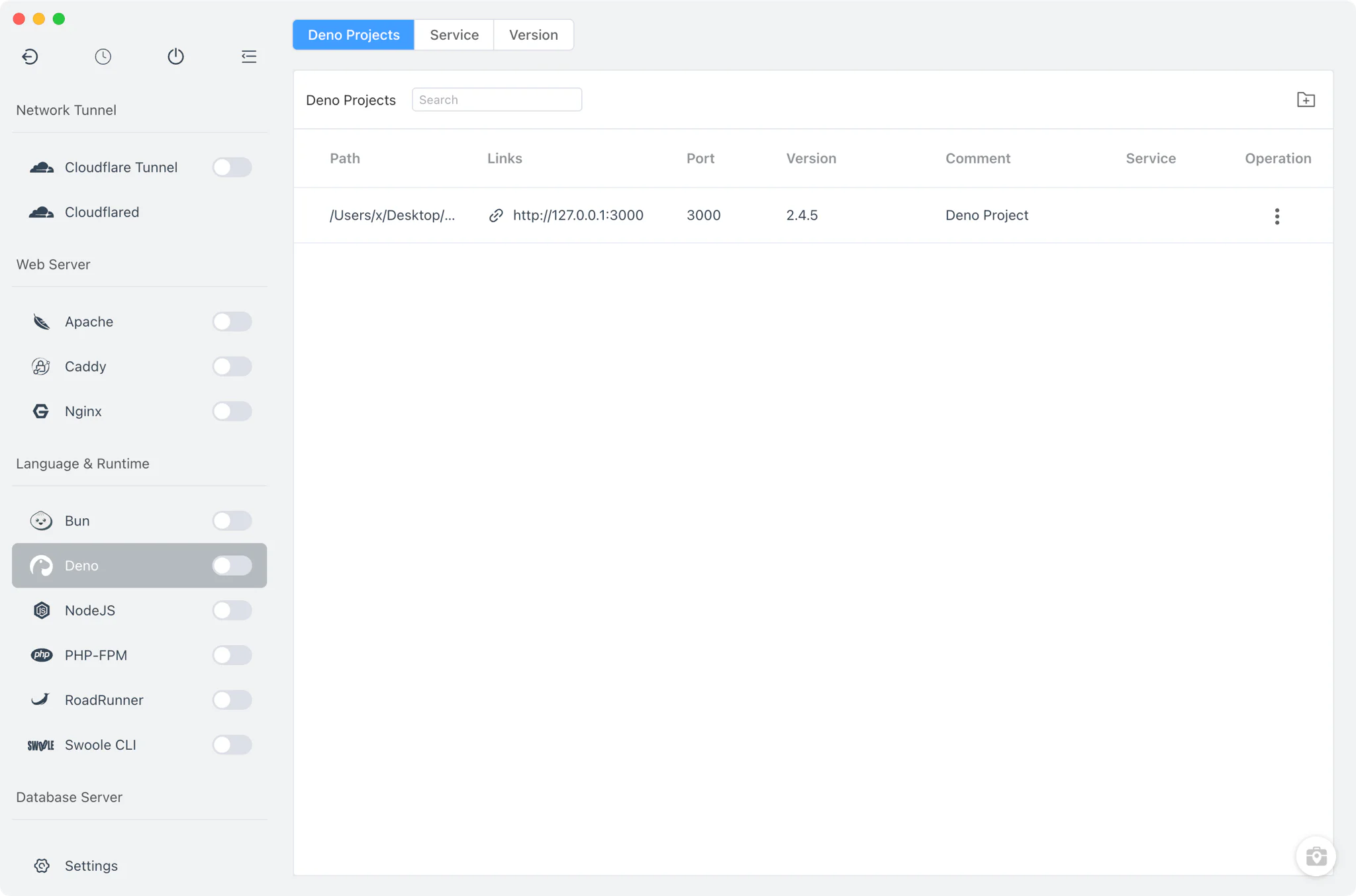The height and width of the screenshot is (896, 1356).
Task: Click the power icon in sidebar toolbar
Action: tap(175, 57)
